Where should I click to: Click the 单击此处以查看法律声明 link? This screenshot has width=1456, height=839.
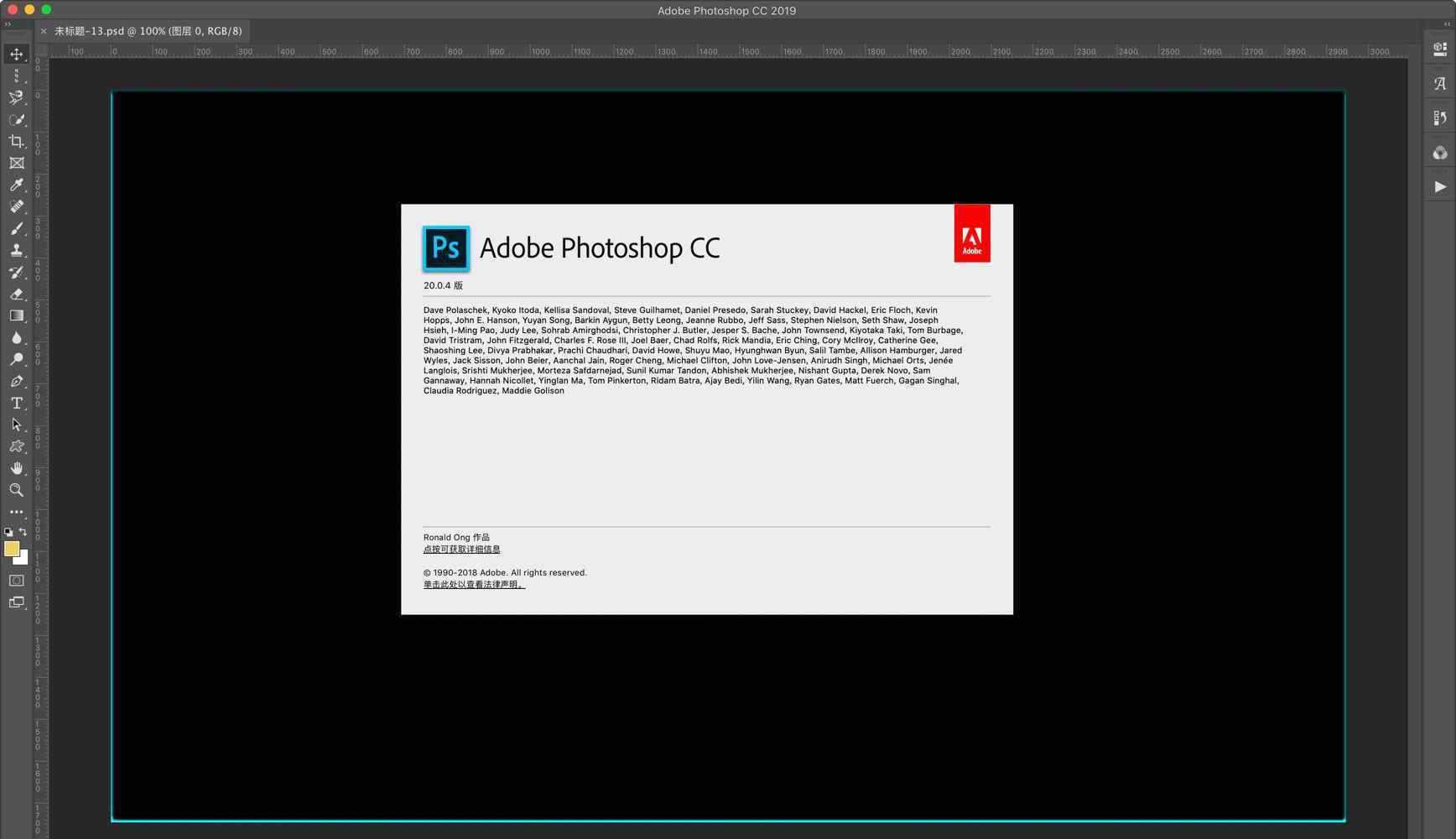tap(474, 585)
